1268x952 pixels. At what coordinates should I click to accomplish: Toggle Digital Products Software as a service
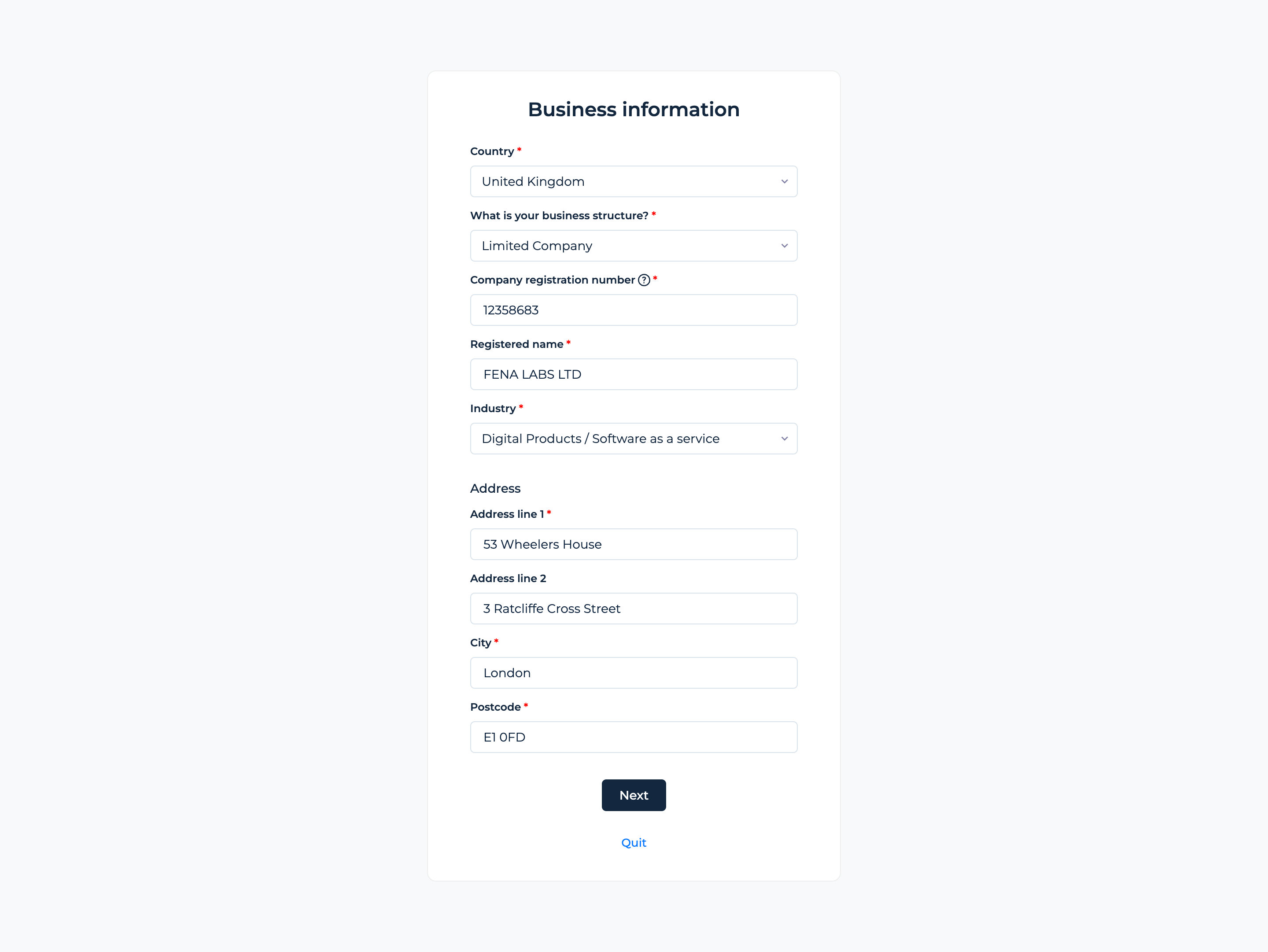click(634, 438)
